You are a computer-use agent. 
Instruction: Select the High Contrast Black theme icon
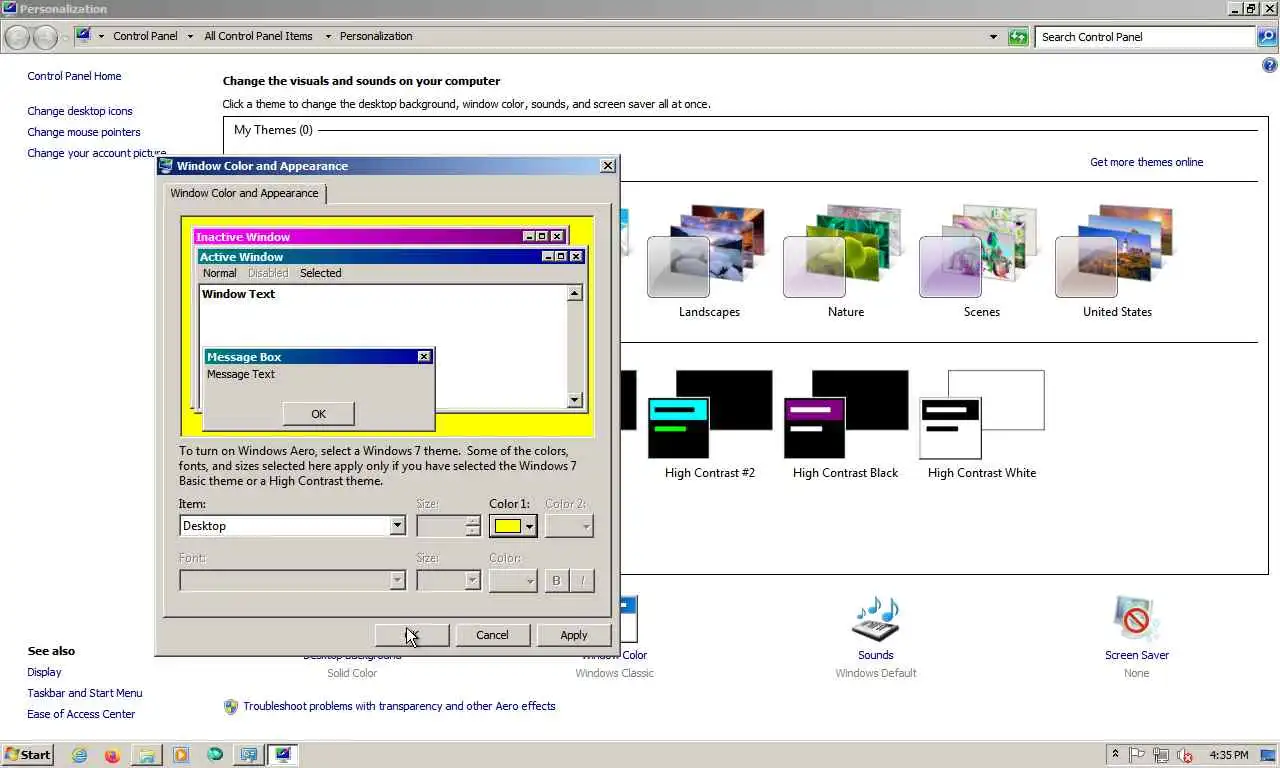846,414
